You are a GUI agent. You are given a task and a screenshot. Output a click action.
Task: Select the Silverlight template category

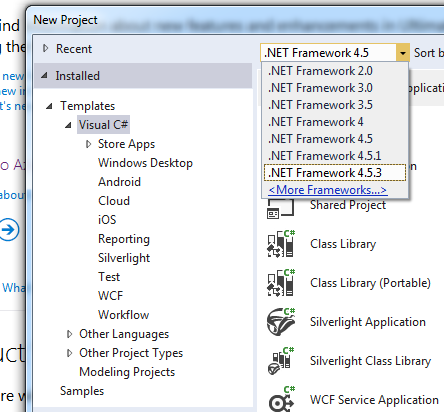pos(124,258)
